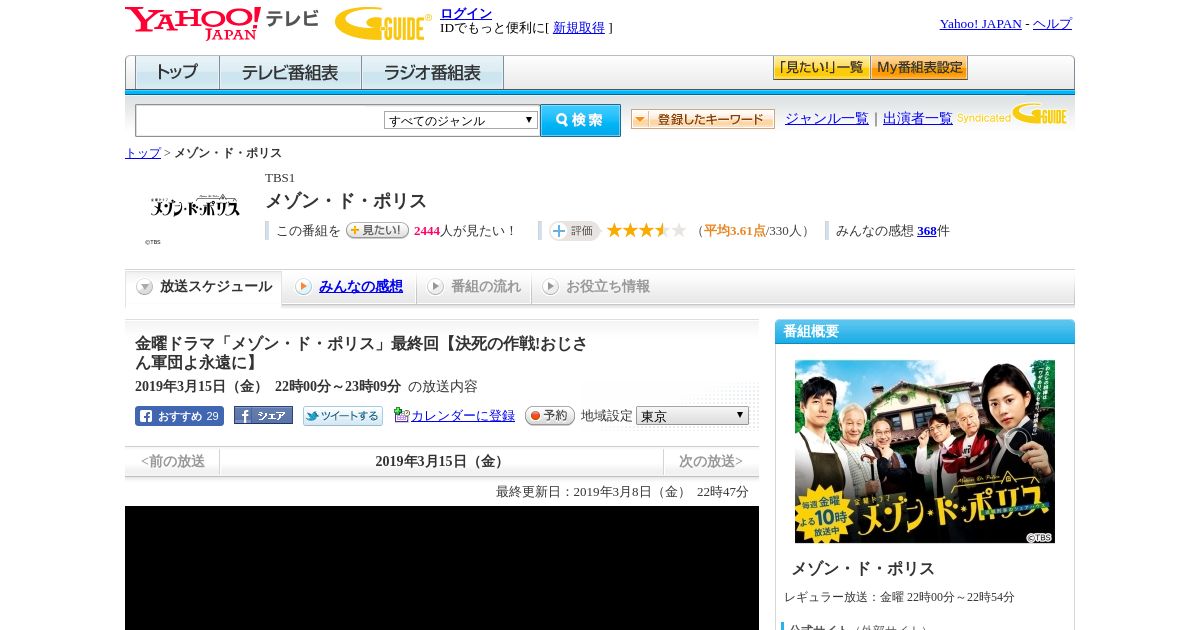Click the メゾン・ド・ポリス cast poster image

pos(925,452)
